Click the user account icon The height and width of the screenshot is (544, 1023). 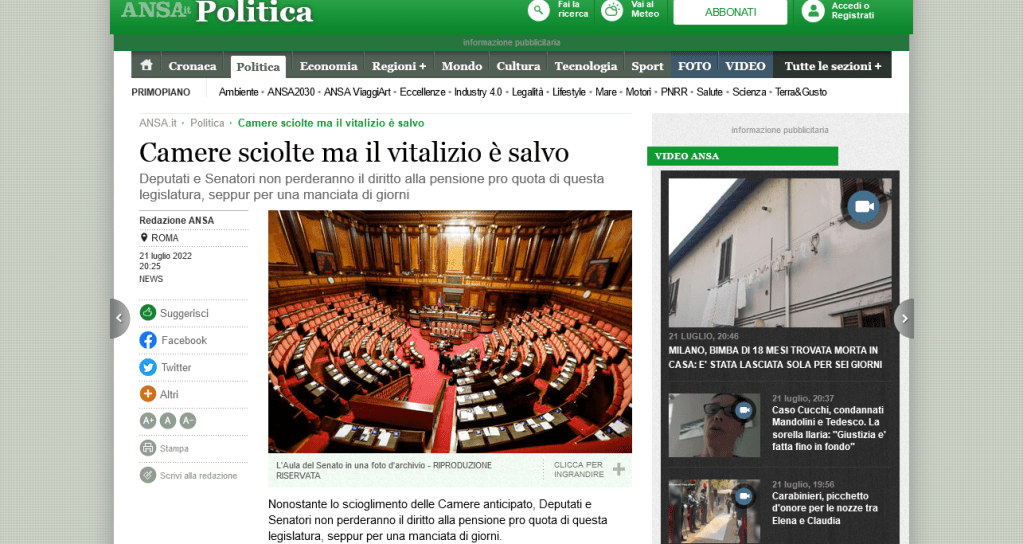pyautogui.click(x=813, y=11)
